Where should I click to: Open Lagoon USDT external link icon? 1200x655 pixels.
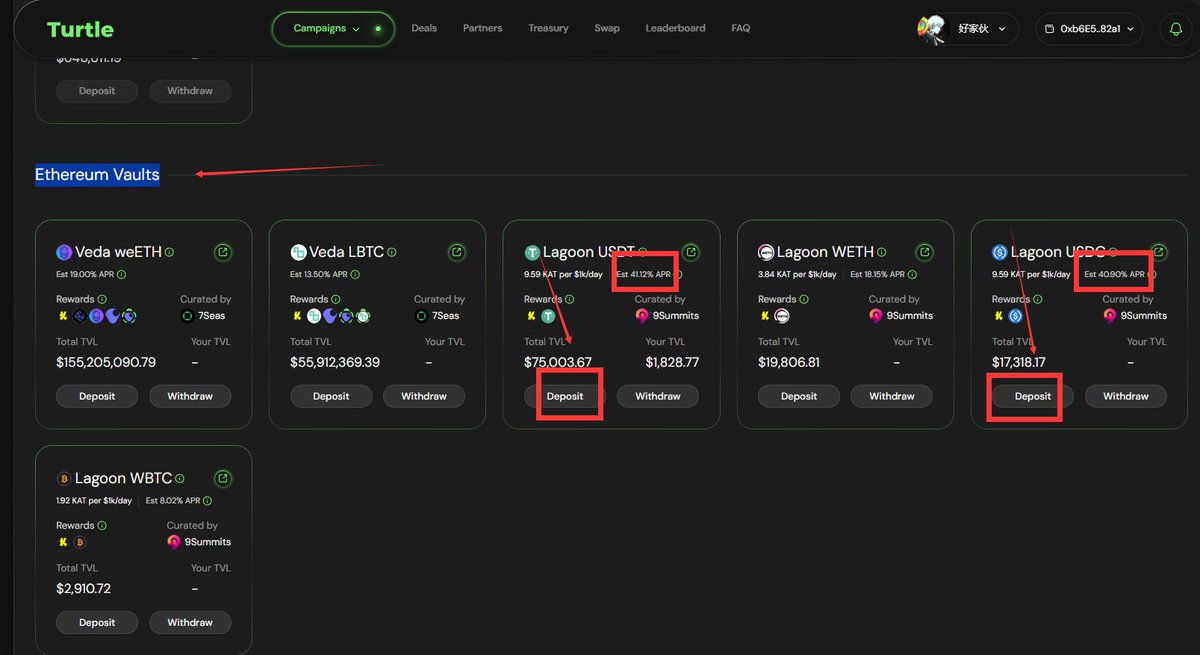coord(691,252)
